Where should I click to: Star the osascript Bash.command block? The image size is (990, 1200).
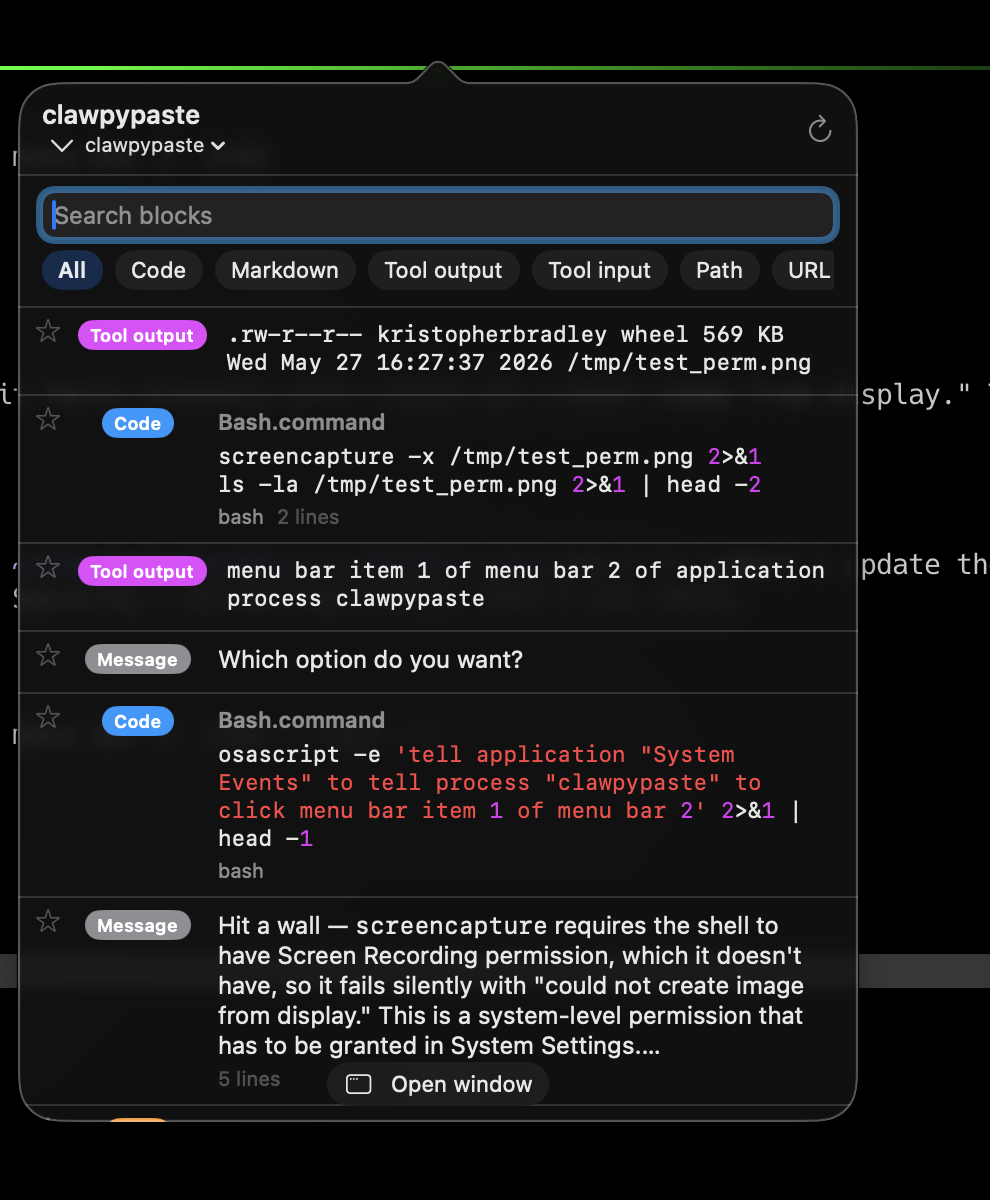pyautogui.click(x=48, y=717)
